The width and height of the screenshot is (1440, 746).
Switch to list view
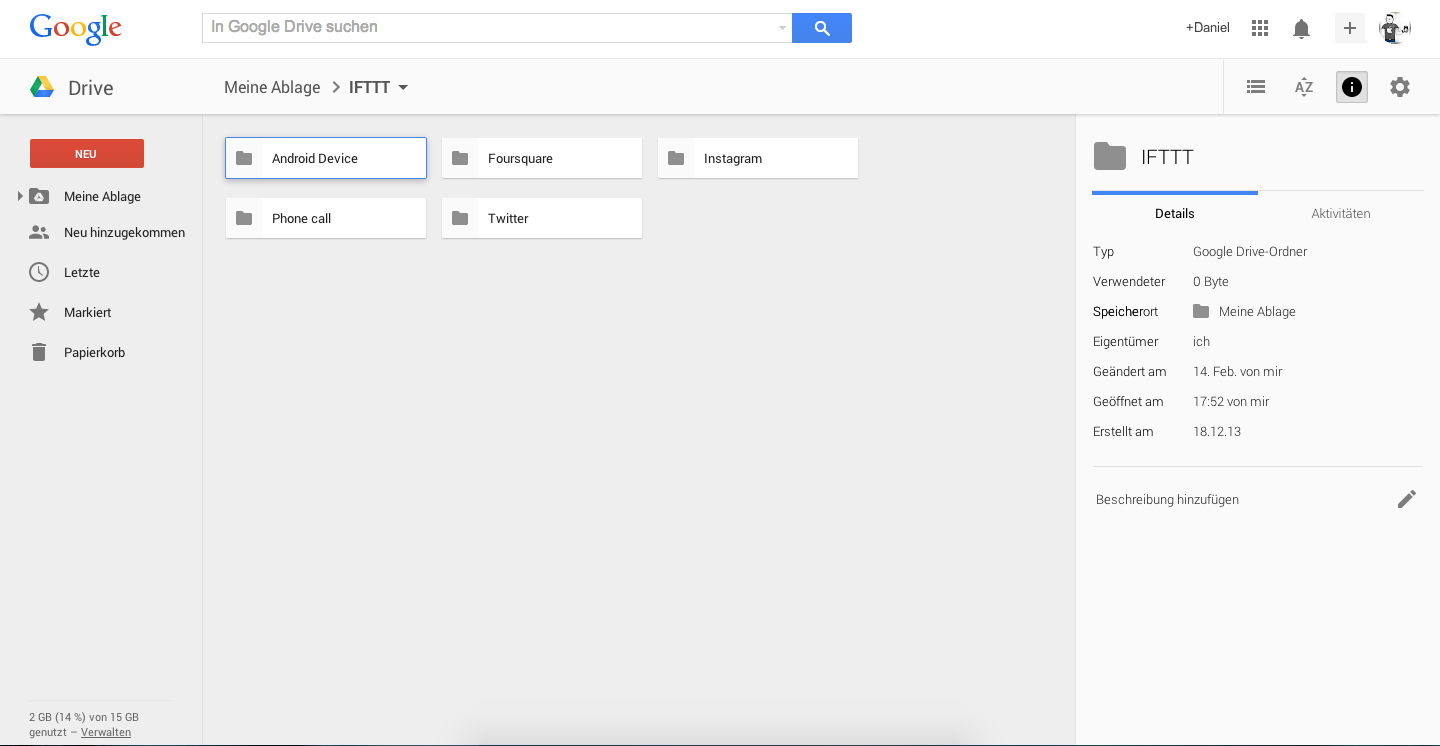tap(1256, 87)
